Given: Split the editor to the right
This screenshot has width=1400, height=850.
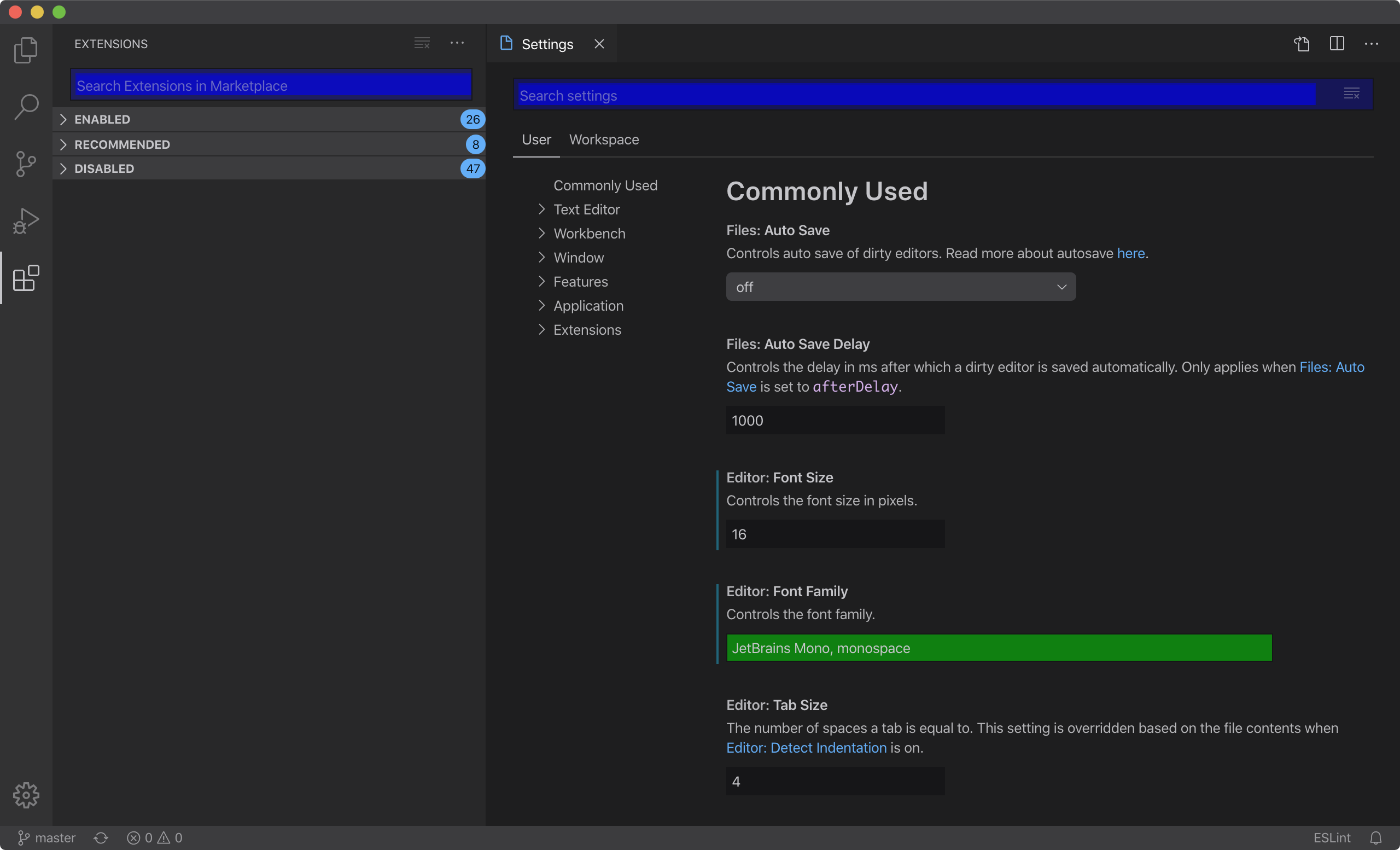Looking at the screenshot, I should tap(1337, 44).
